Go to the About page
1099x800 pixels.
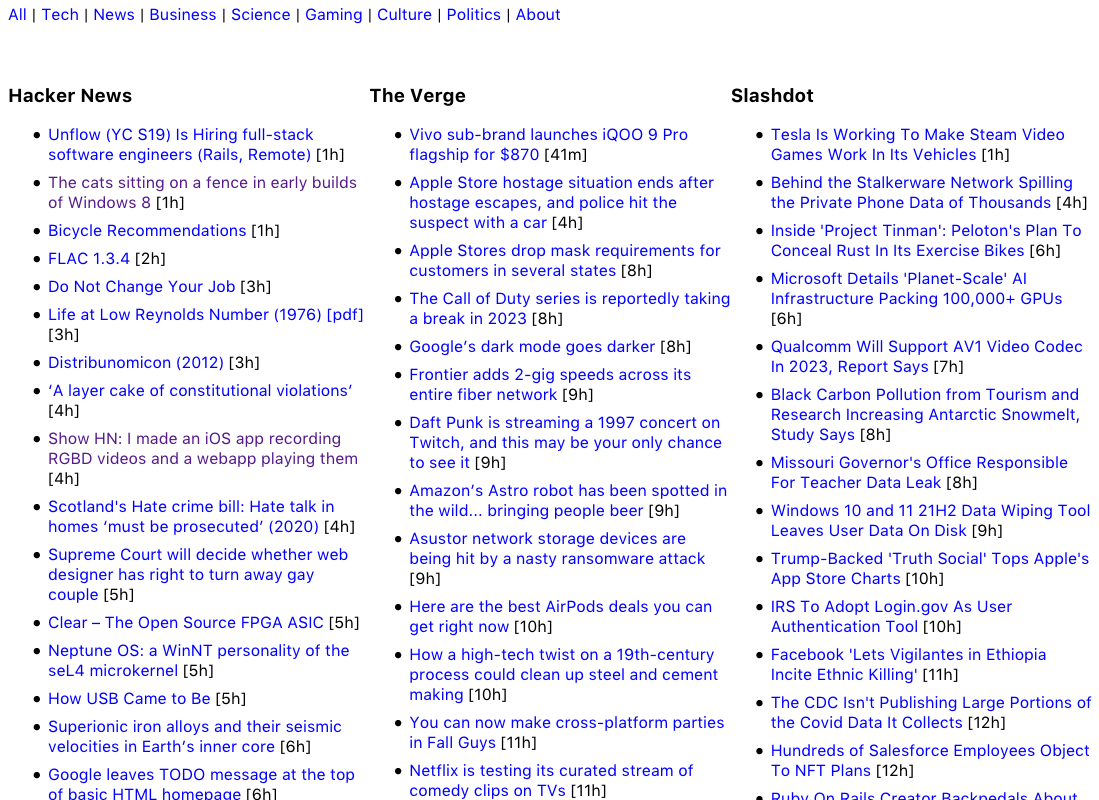pos(537,15)
